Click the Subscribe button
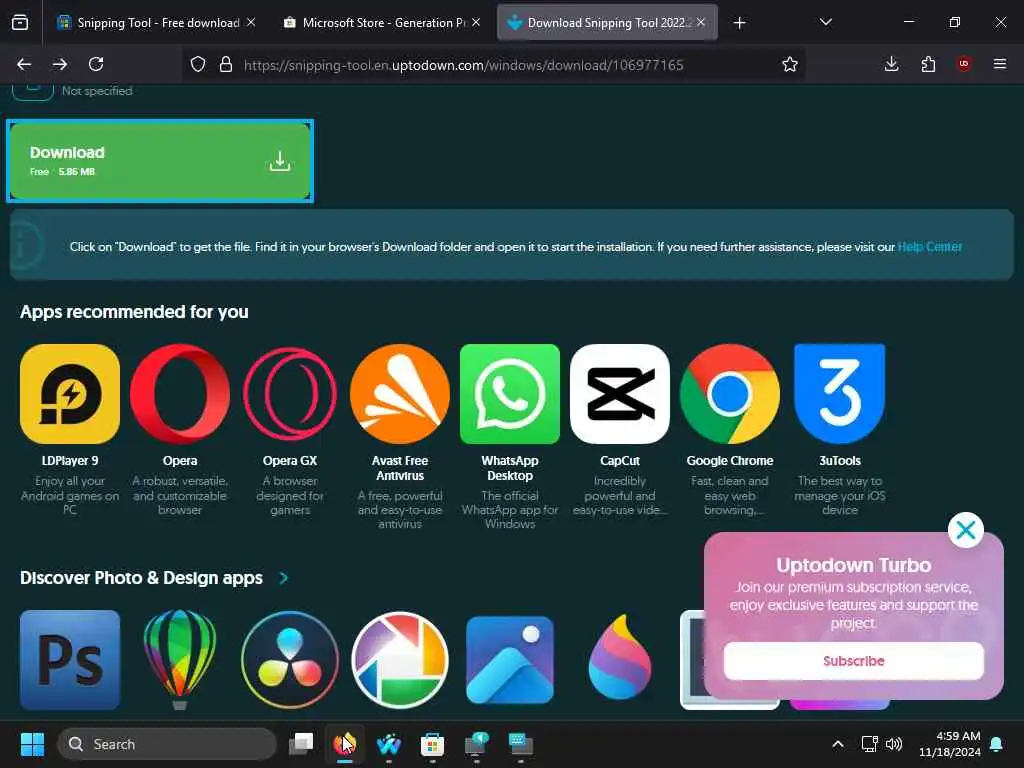1024x768 pixels. coord(854,661)
